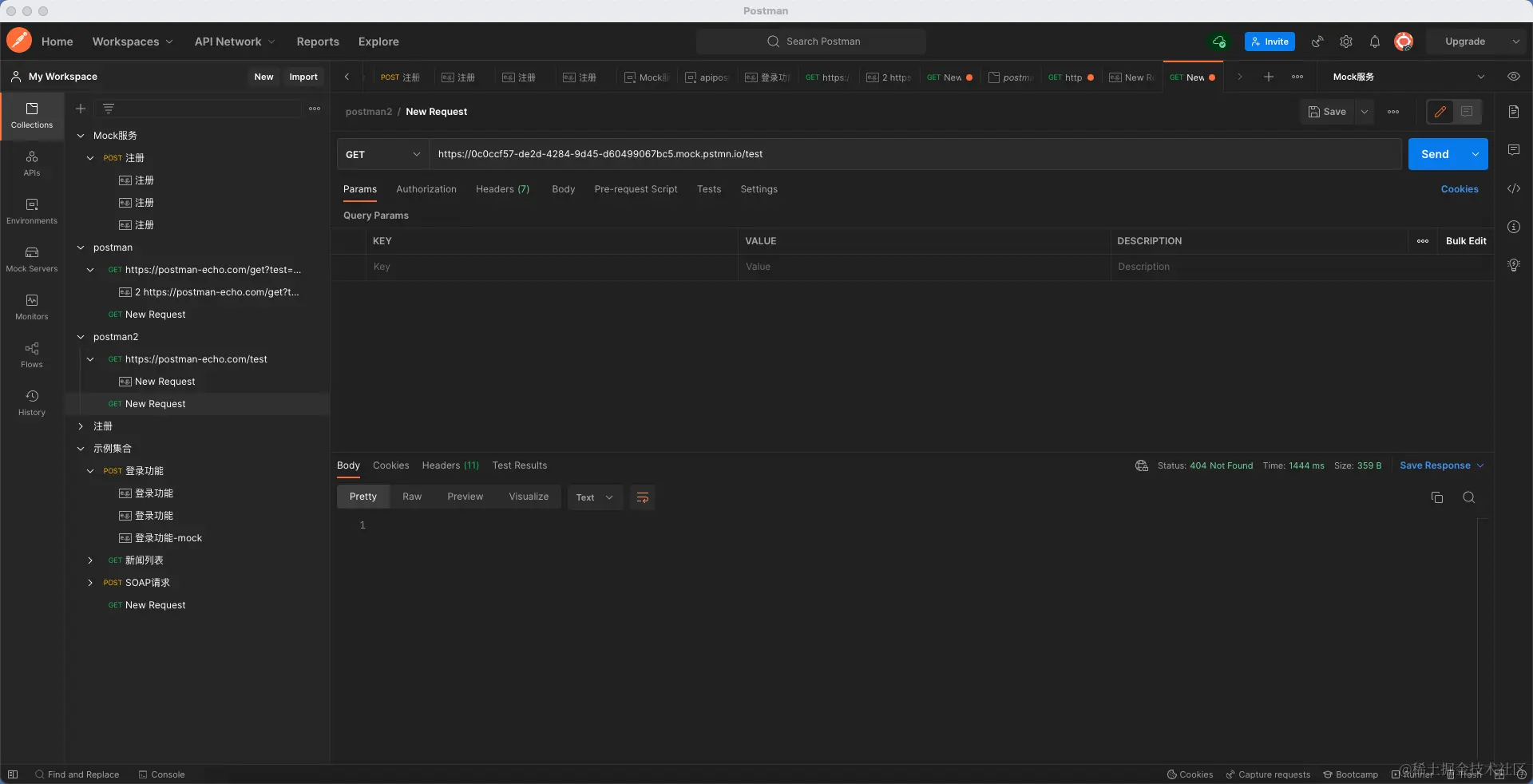Open the HTTP method GET dropdown
Viewport: 1533px width, 784px height.
tap(382, 154)
